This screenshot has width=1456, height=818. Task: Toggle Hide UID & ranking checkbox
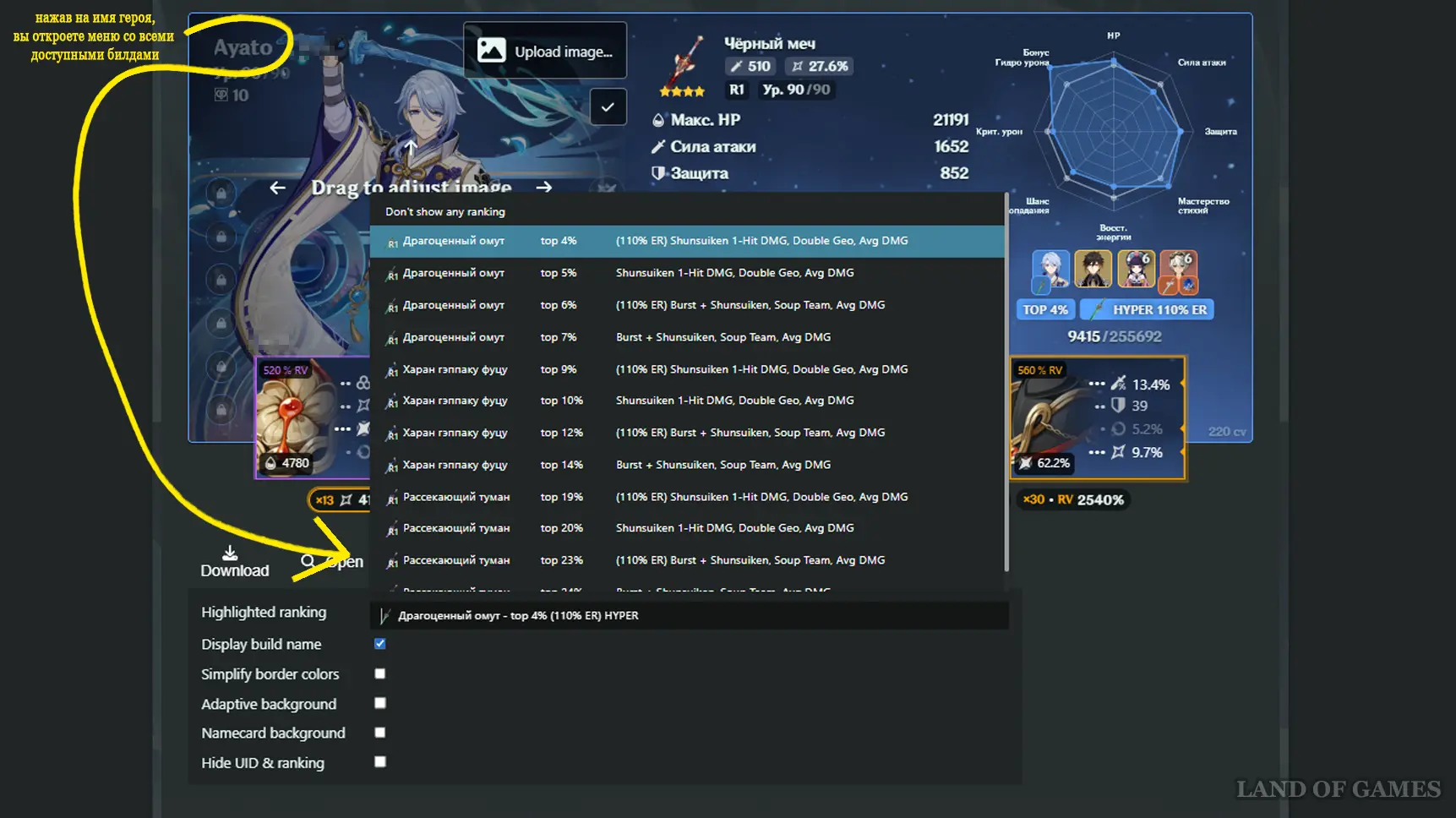(380, 762)
